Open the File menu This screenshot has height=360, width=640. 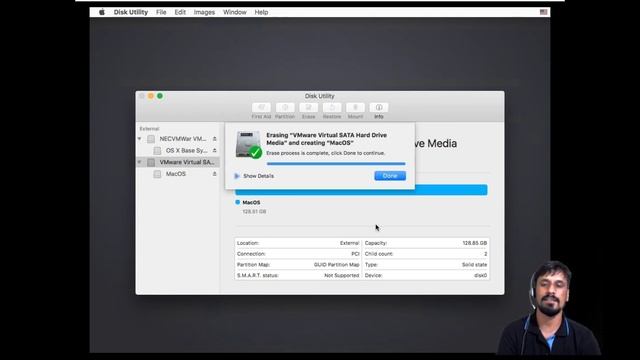coord(161,12)
